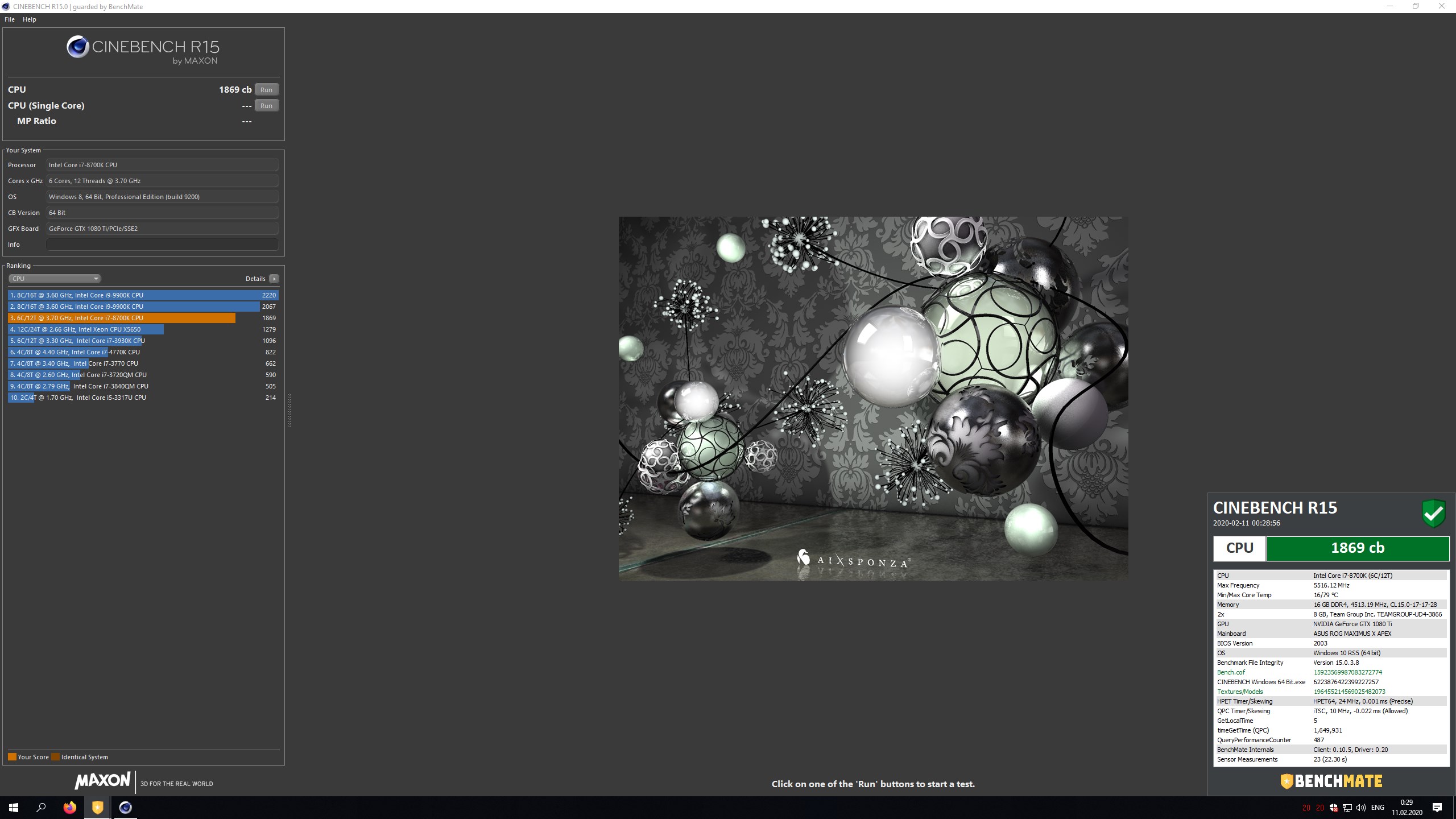Open the CPU ranking dropdown
The height and width of the screenshot is (819, 1456).
click(x=55, y=279)
